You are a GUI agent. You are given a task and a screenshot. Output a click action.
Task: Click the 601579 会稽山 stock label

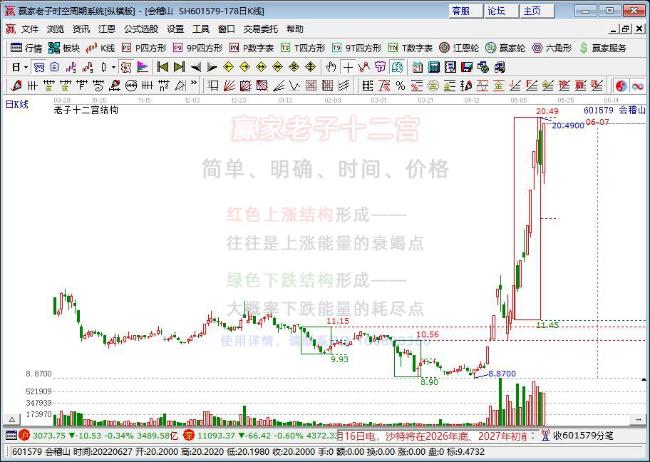coord(614,110)
